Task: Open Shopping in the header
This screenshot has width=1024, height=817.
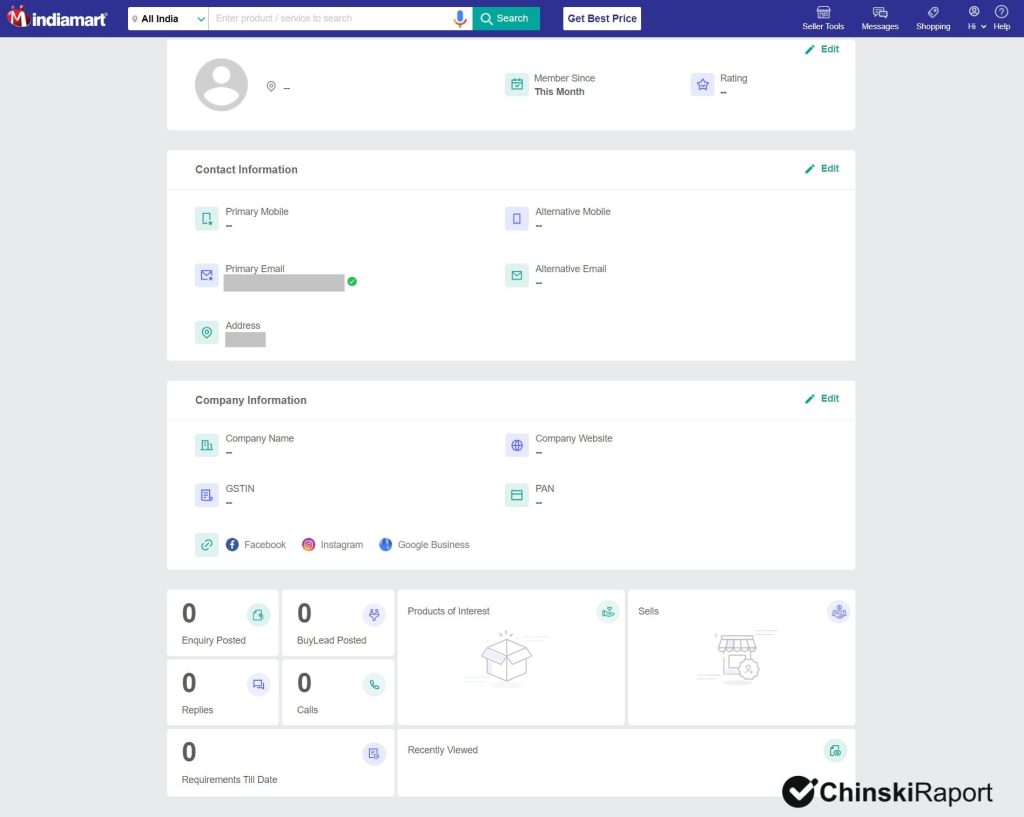Action: [933, 18]
